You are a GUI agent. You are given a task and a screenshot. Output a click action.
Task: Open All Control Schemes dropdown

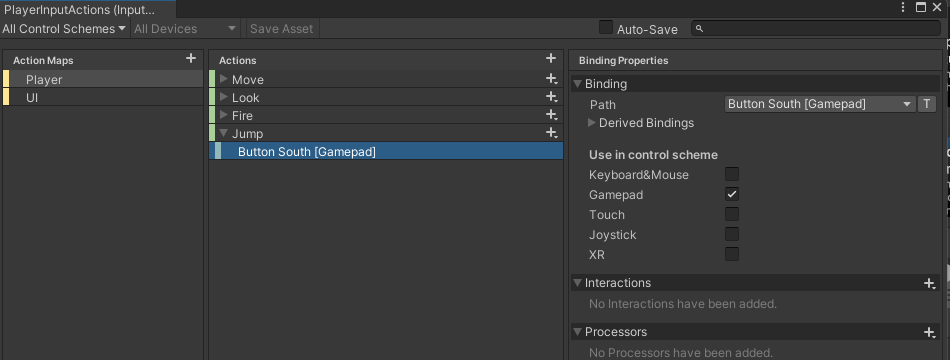coord(64,28)
